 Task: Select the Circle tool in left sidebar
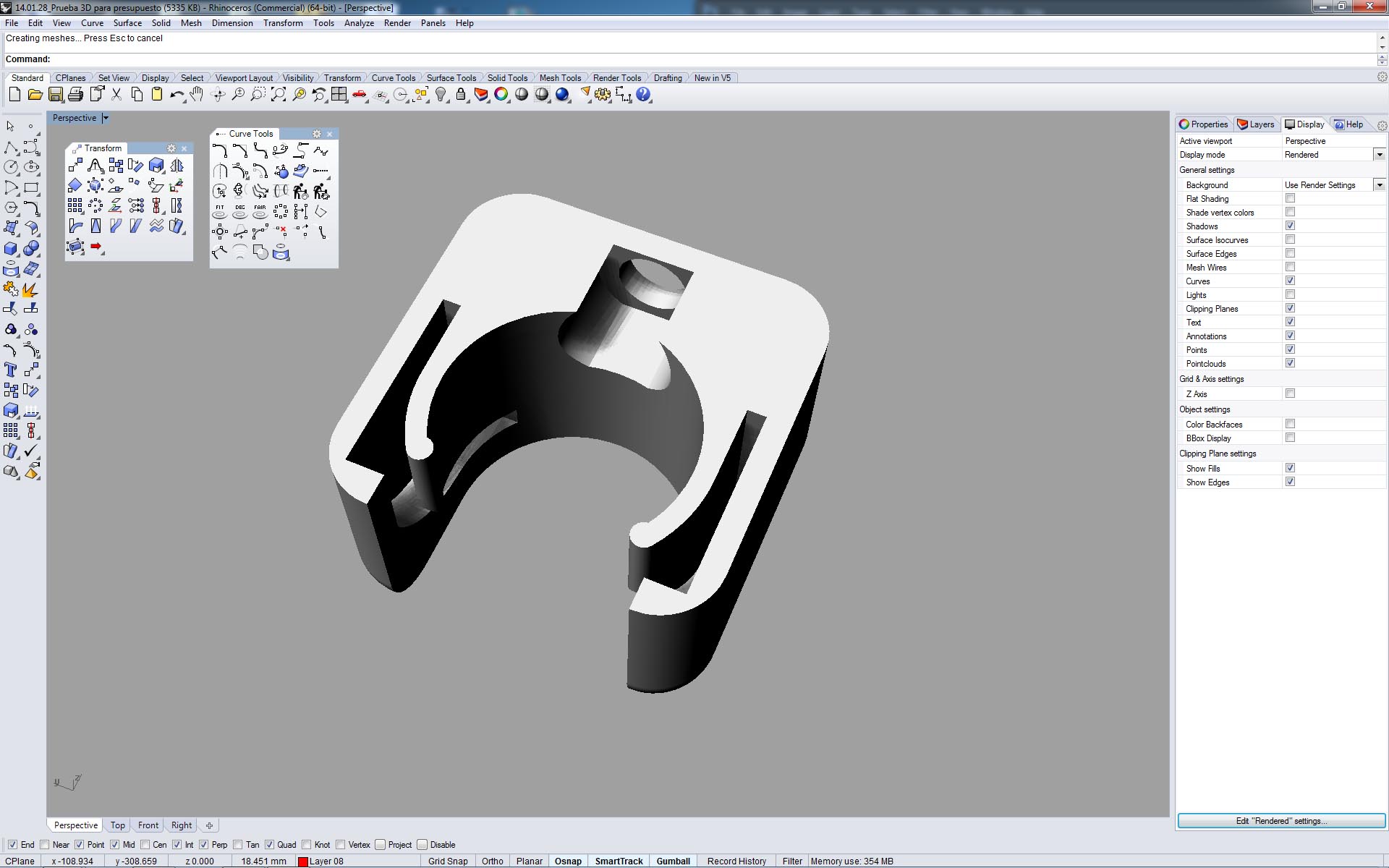(x=11, y=167)
